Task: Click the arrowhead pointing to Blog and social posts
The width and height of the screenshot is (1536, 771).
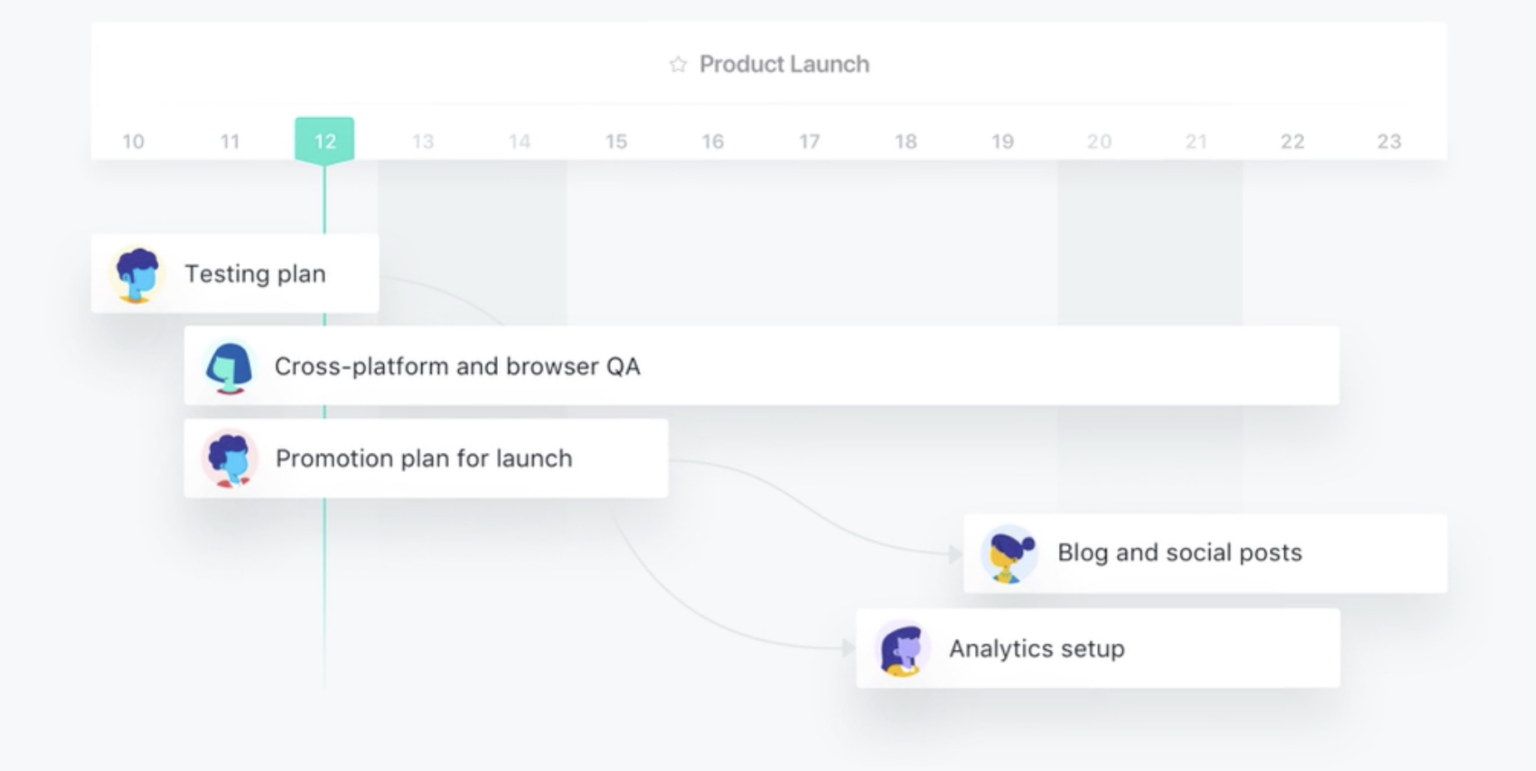Action: [x=956, y=554]
